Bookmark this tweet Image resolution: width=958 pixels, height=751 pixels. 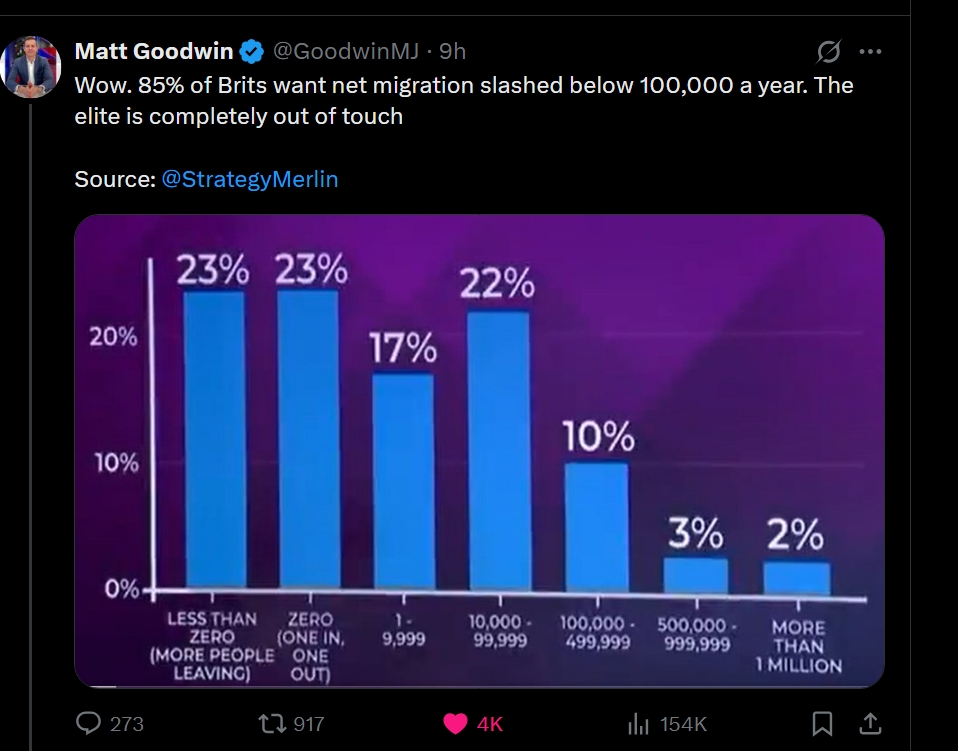(822, 723)
